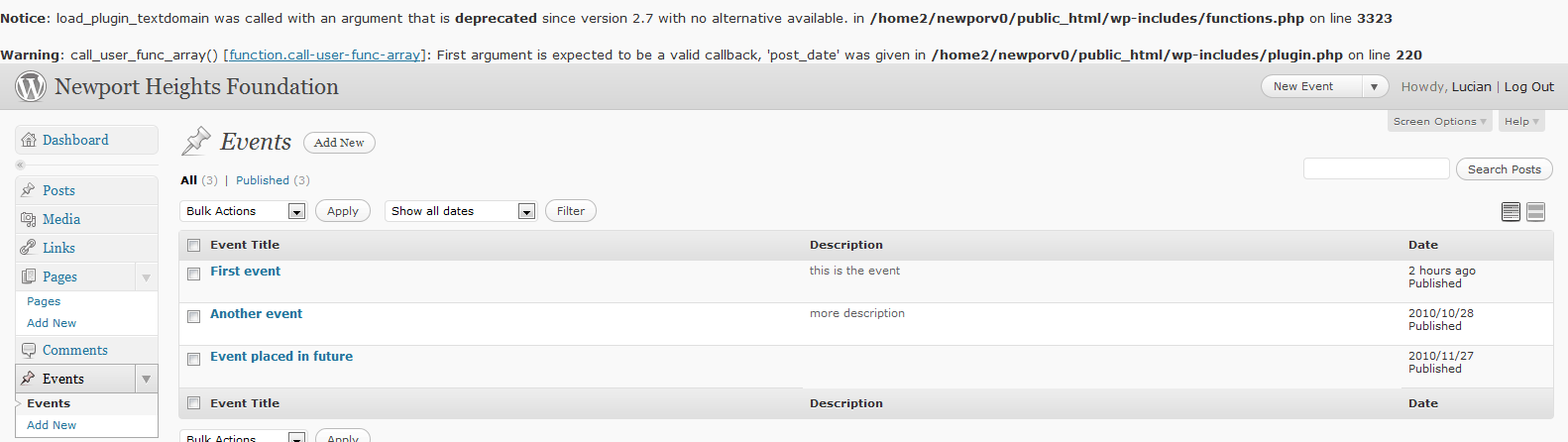This screenshot has width=1568, height=442.
Task: Click the Comments bubble icon
Action: coord(29,350)
